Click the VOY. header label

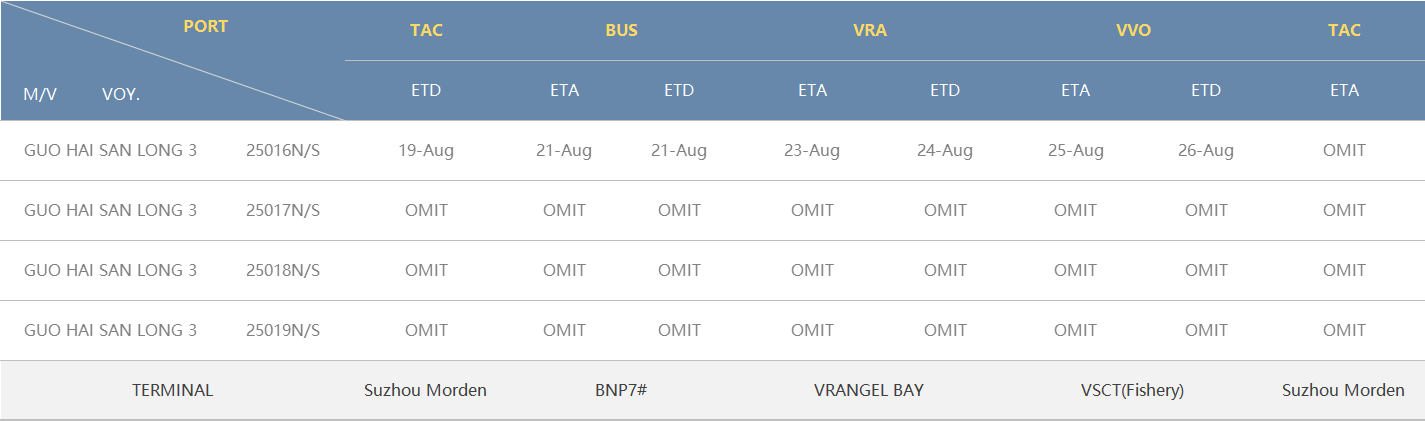coord(121,95)
